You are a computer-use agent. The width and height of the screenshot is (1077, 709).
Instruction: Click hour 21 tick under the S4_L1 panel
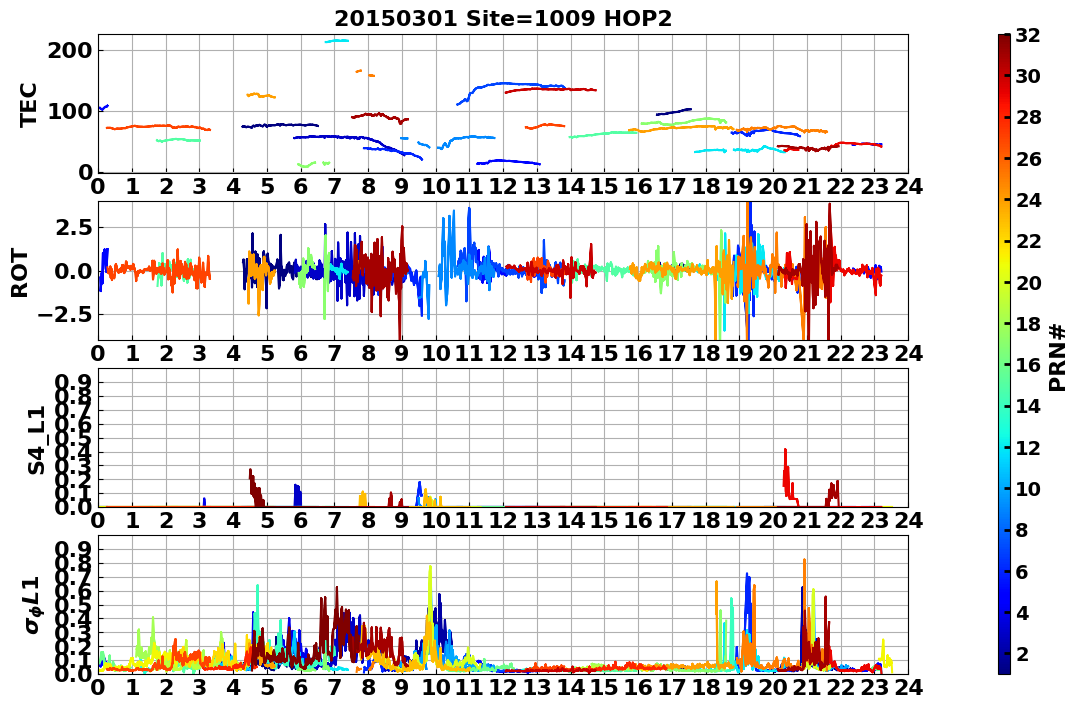point(807,520)
